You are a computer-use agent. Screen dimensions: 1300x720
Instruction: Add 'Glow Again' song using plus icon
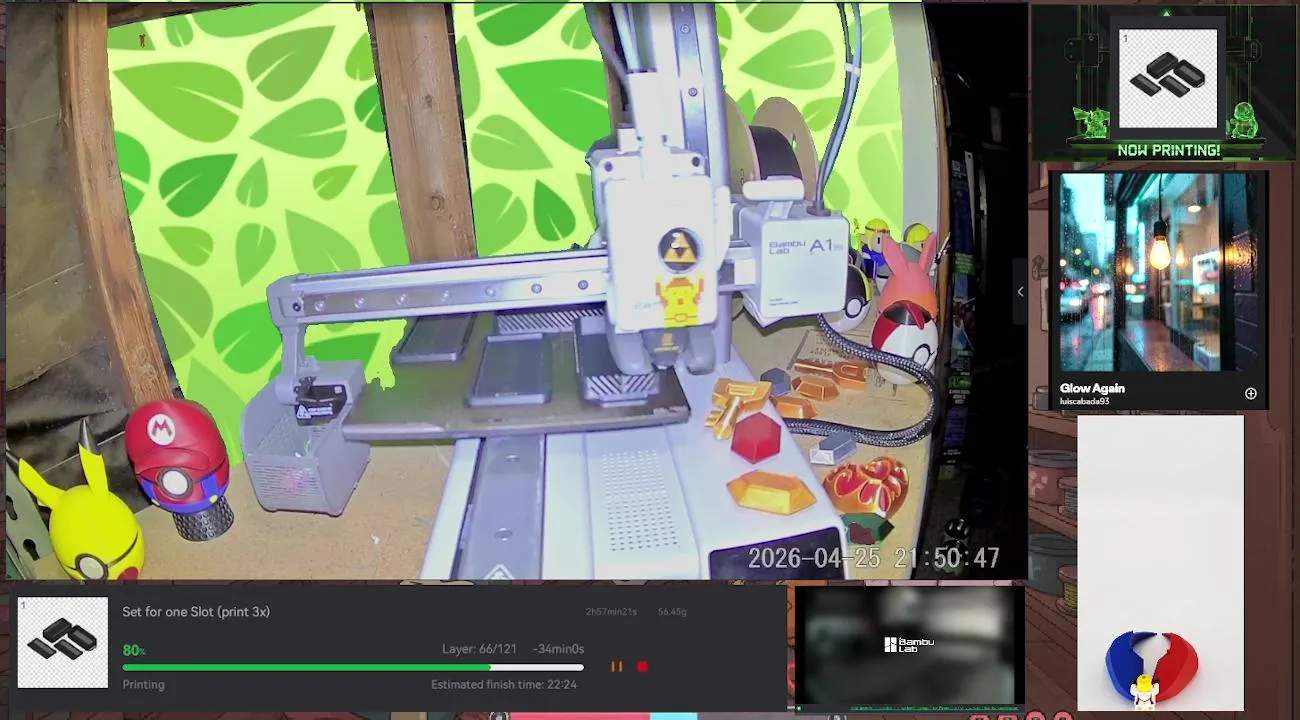(x=1250, y=394)
